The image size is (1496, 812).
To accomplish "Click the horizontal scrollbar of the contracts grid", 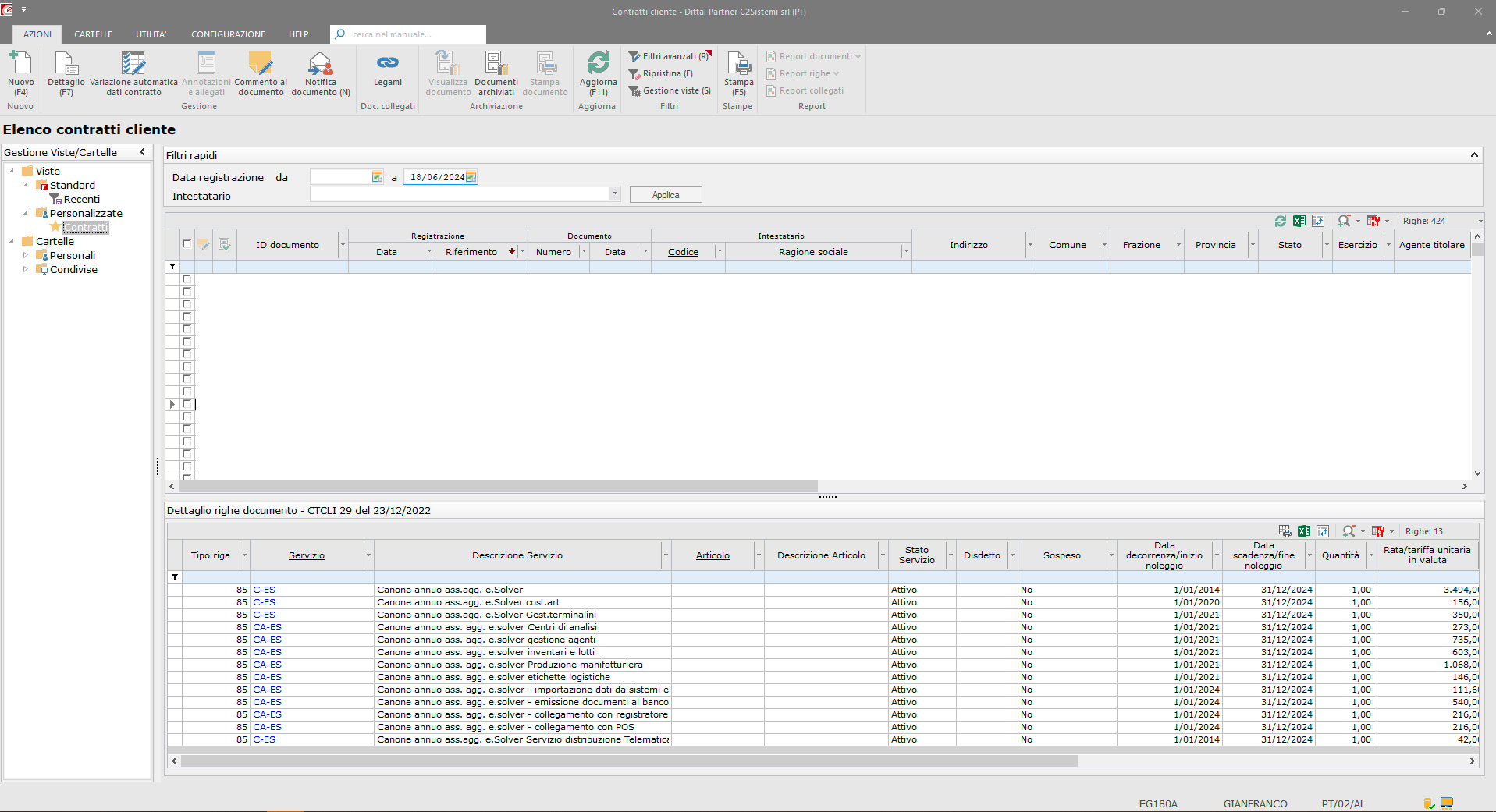I will [498, 486].
